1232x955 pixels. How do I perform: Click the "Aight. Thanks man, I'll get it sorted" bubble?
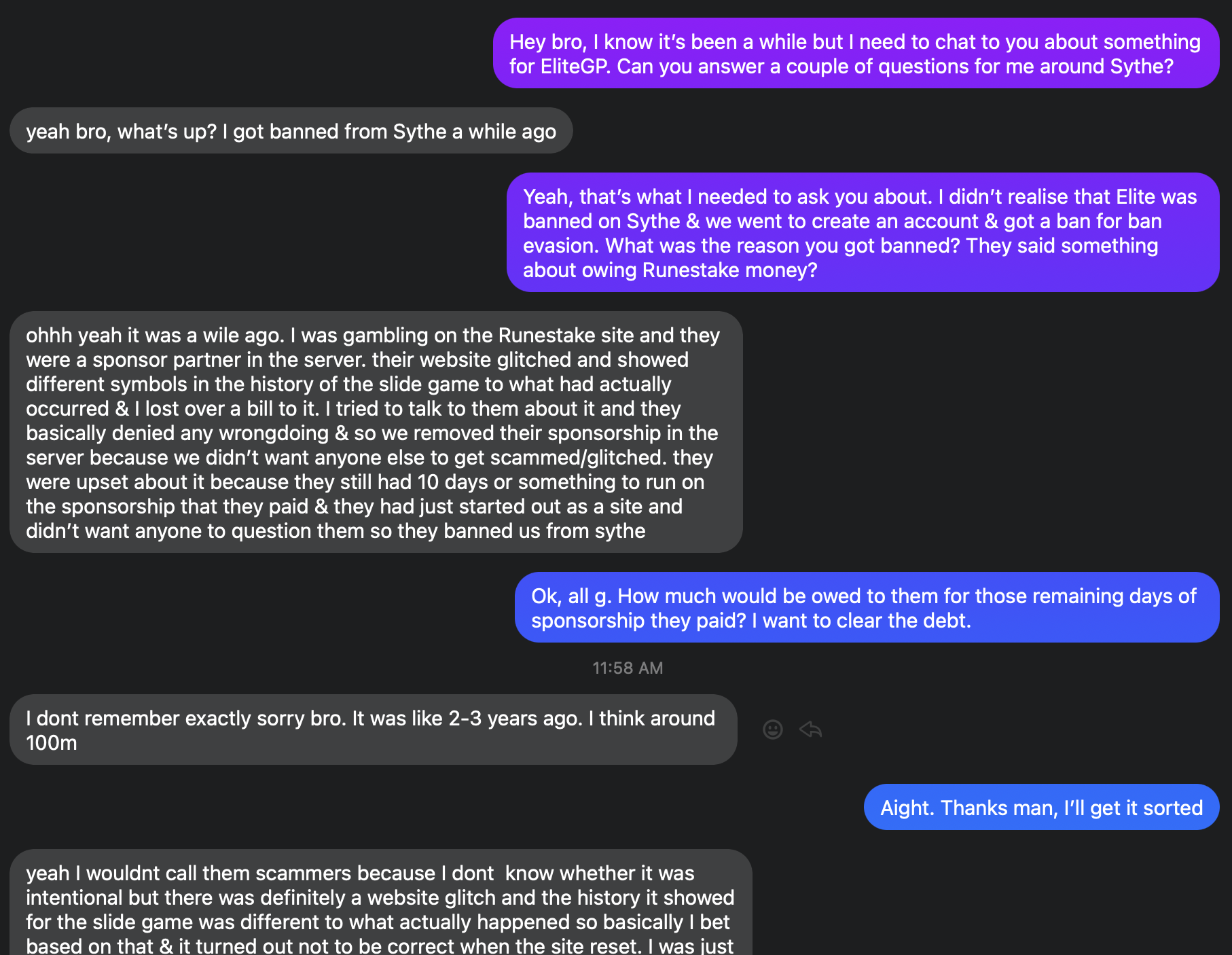tap(1042, 808)
